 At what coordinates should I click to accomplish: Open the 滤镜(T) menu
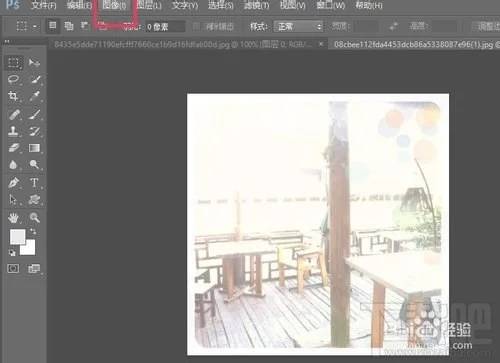pos(256,6)
